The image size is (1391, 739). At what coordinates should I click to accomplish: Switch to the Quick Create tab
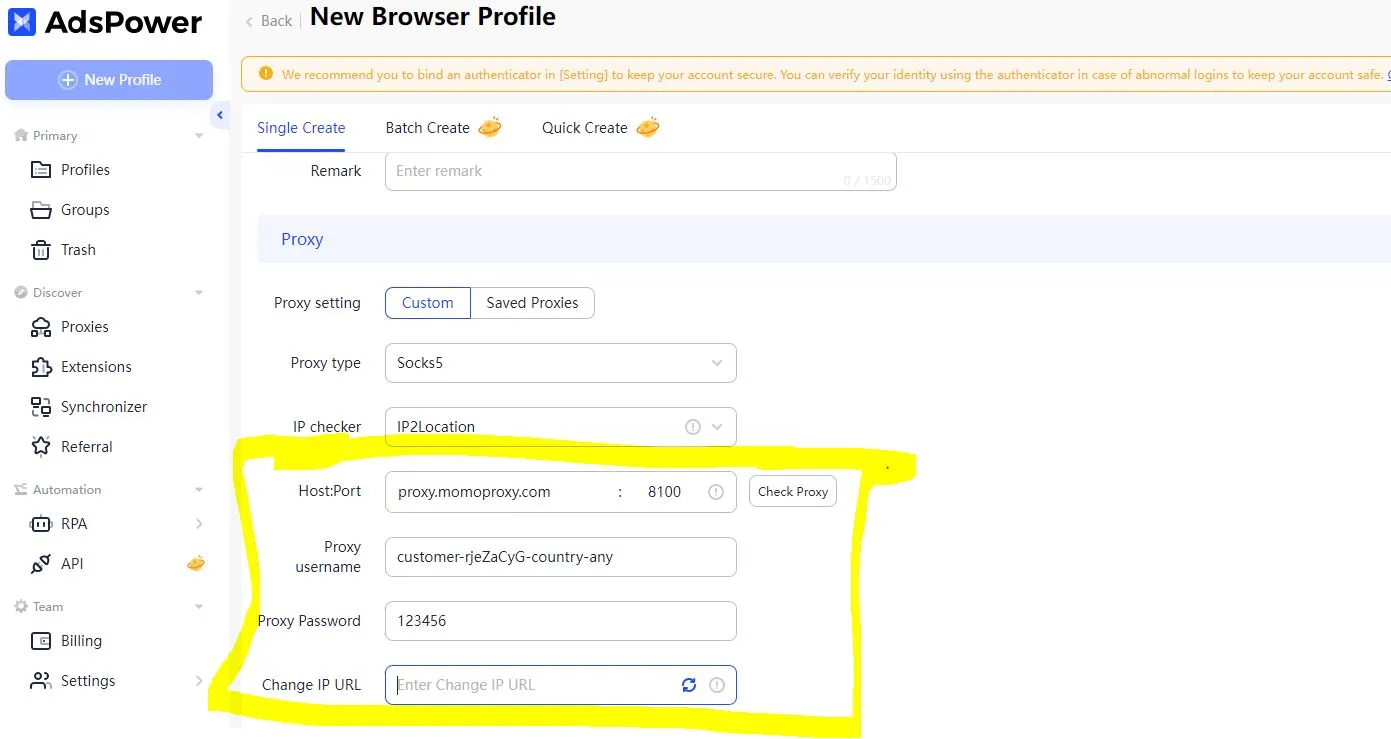(584, 128)
